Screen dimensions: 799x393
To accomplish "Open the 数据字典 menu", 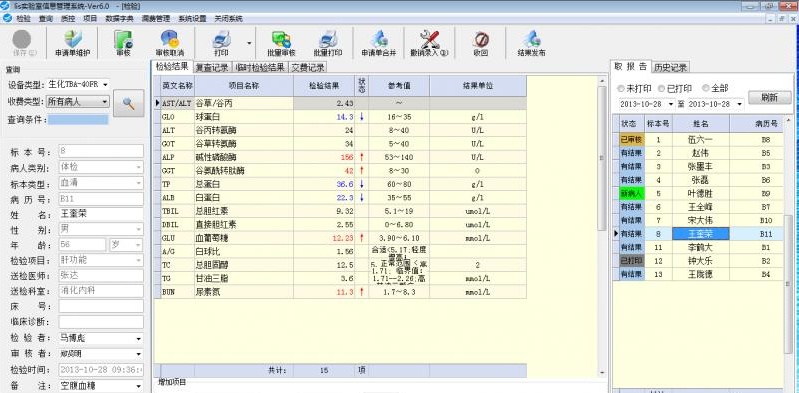I will (x=119, y=18).
